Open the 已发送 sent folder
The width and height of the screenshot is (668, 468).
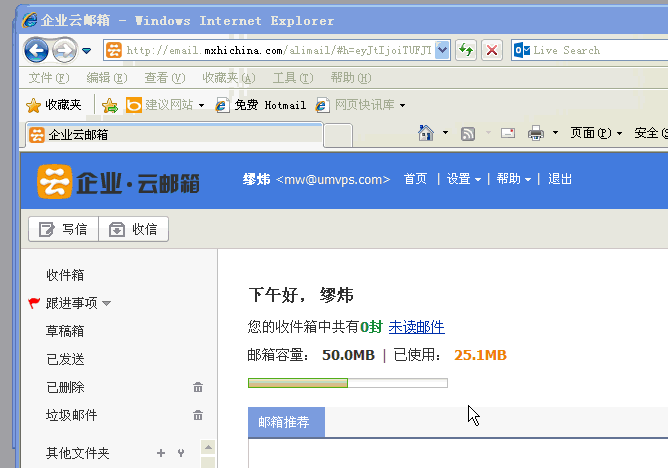click(65, 359)
